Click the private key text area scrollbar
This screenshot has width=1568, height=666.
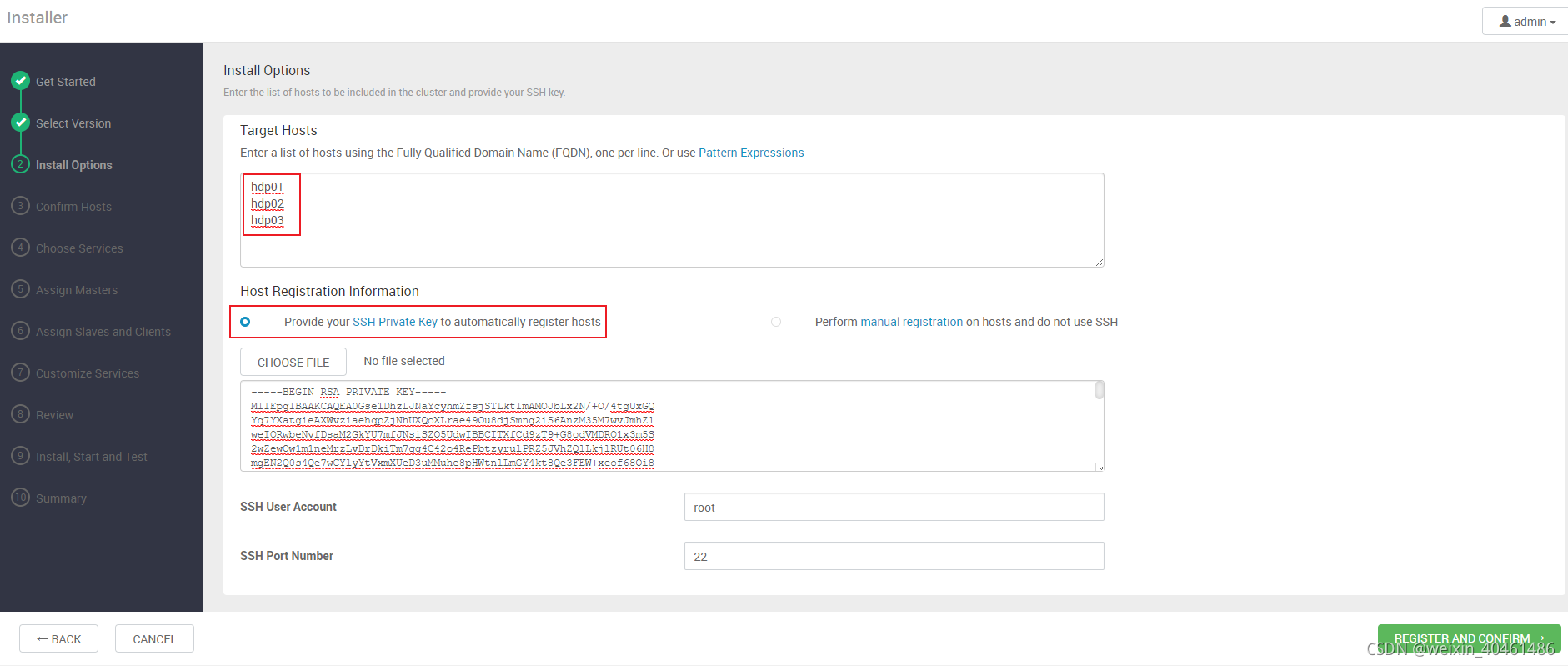[x=1100, y=390]
